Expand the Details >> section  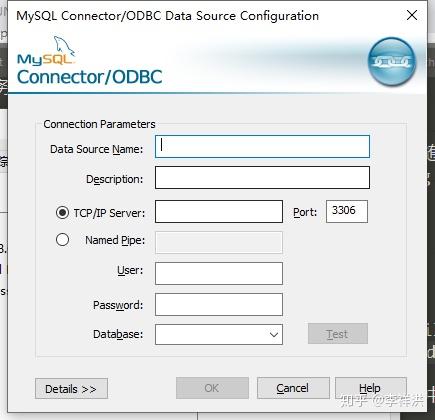tap(71, 389)
